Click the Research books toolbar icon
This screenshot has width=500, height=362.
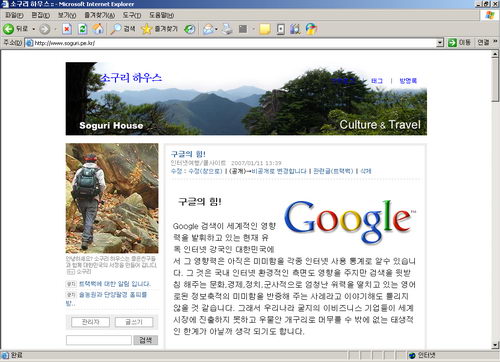(x=295, y=29)
